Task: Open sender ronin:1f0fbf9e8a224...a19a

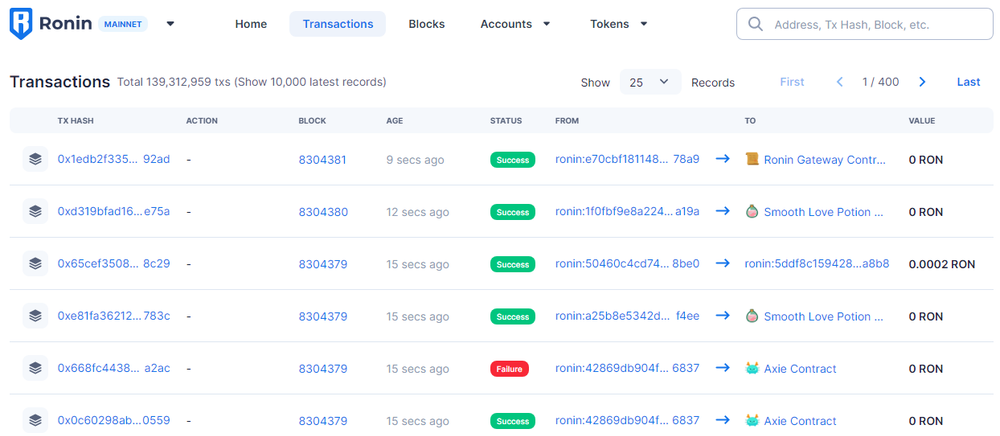Action: tap(628, 212)
